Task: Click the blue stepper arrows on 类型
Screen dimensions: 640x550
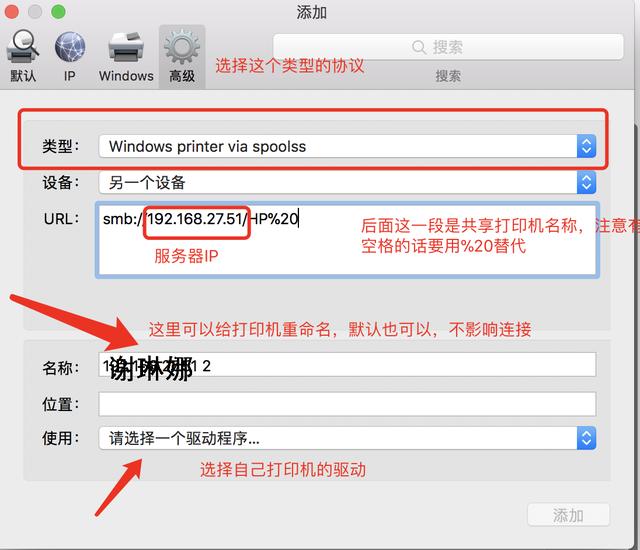Action: pos(587,146)
